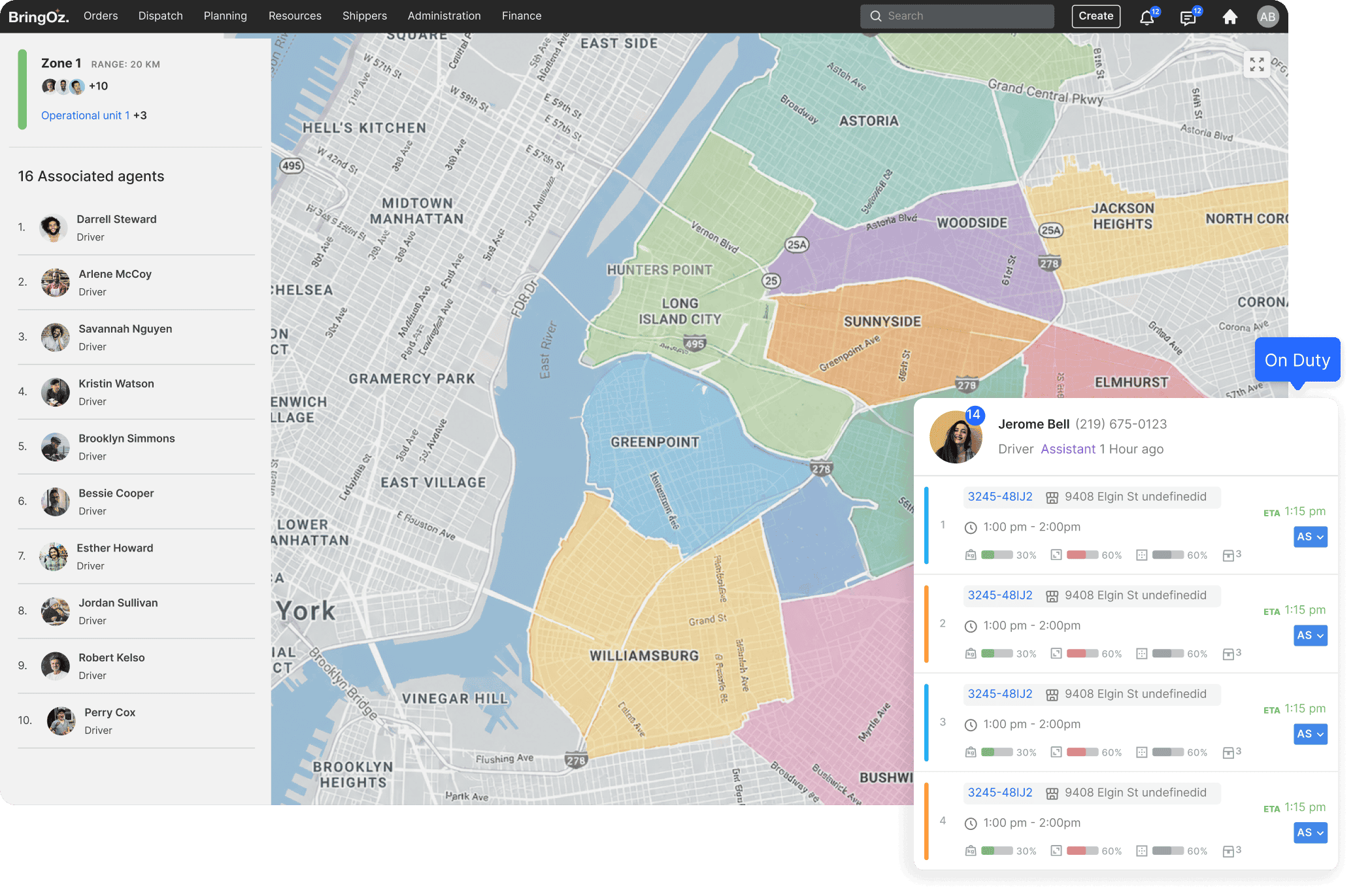Click the 30% weight bar on order row 1
Screen dimensions: 1355x896
click(997, 555)
